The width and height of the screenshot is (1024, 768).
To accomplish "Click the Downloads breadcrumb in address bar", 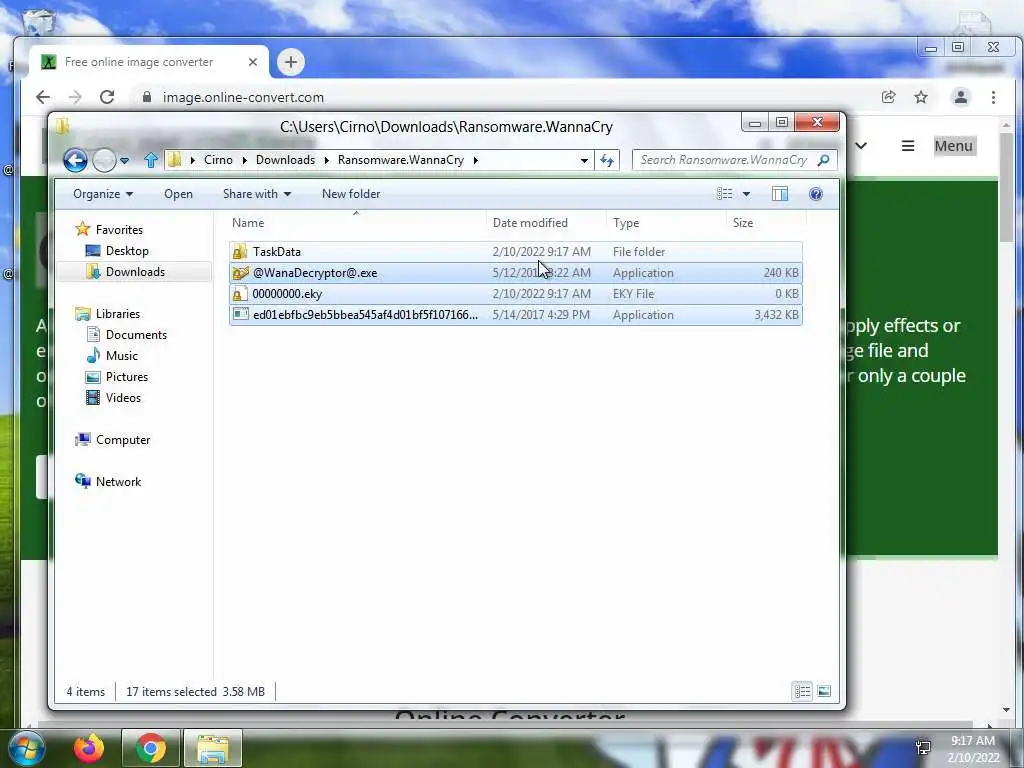I will [285, 160].
